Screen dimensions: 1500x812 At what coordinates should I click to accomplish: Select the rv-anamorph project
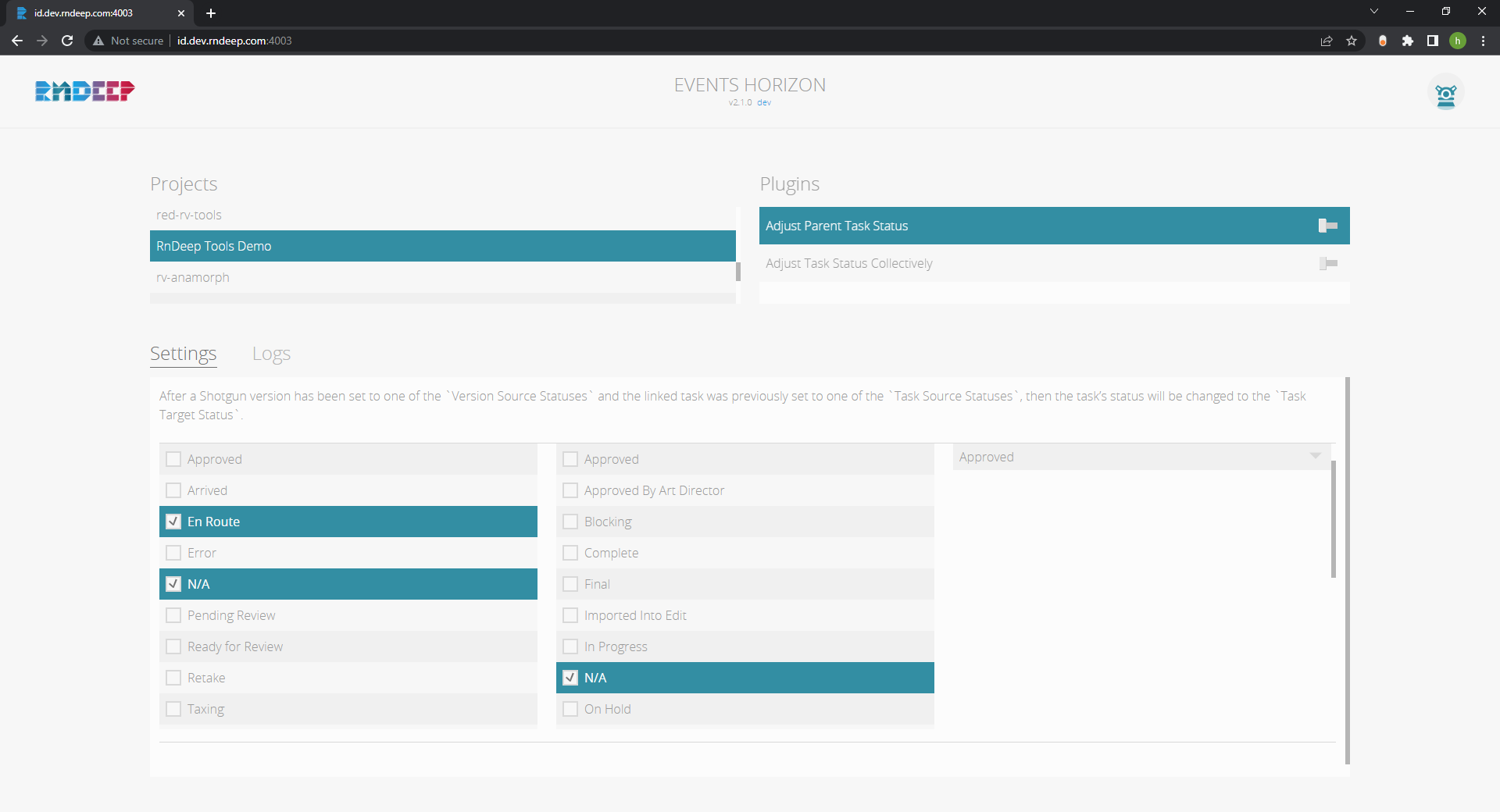point(193,277)
